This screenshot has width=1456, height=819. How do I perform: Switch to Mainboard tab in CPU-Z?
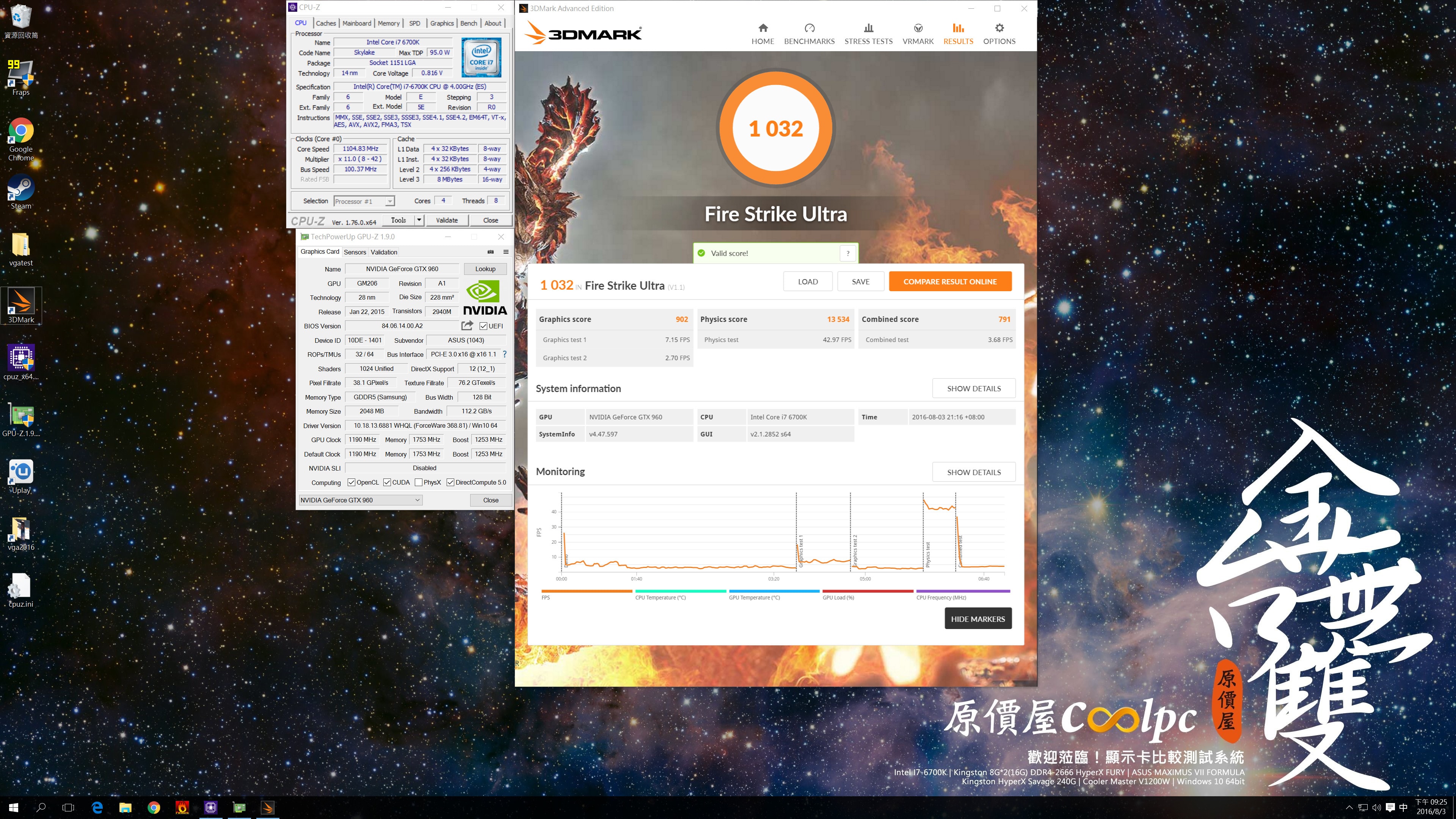point(357,23)
